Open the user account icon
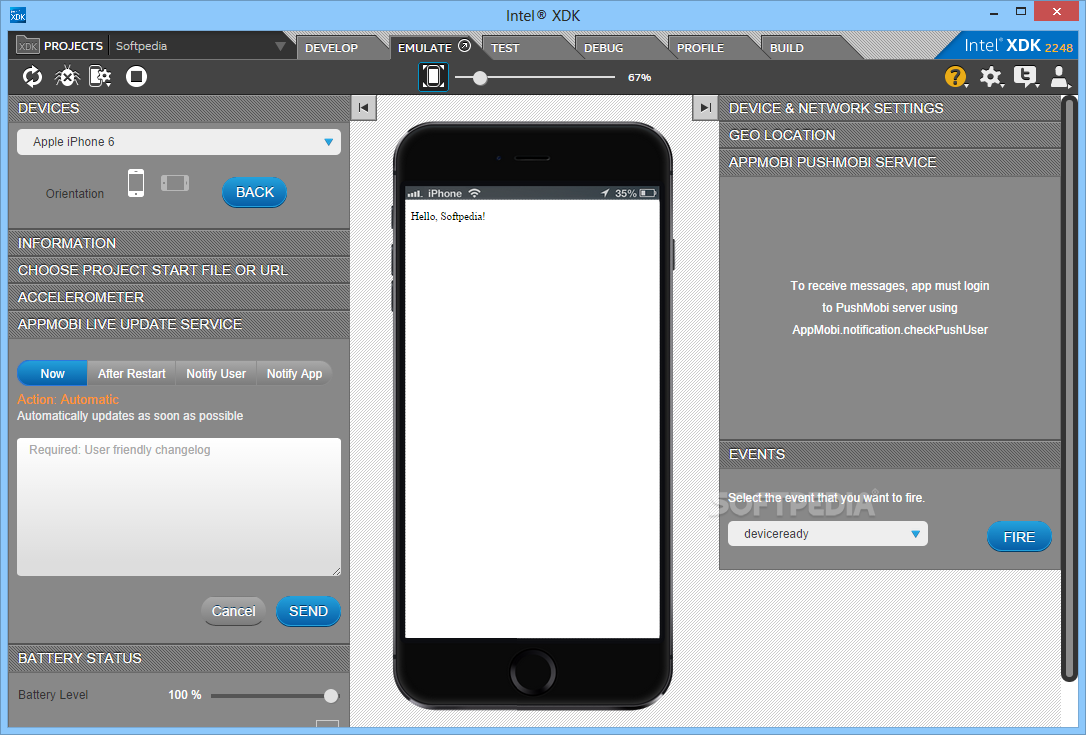The height and width of the screenshot is (735, 1086). (1059, 76)
